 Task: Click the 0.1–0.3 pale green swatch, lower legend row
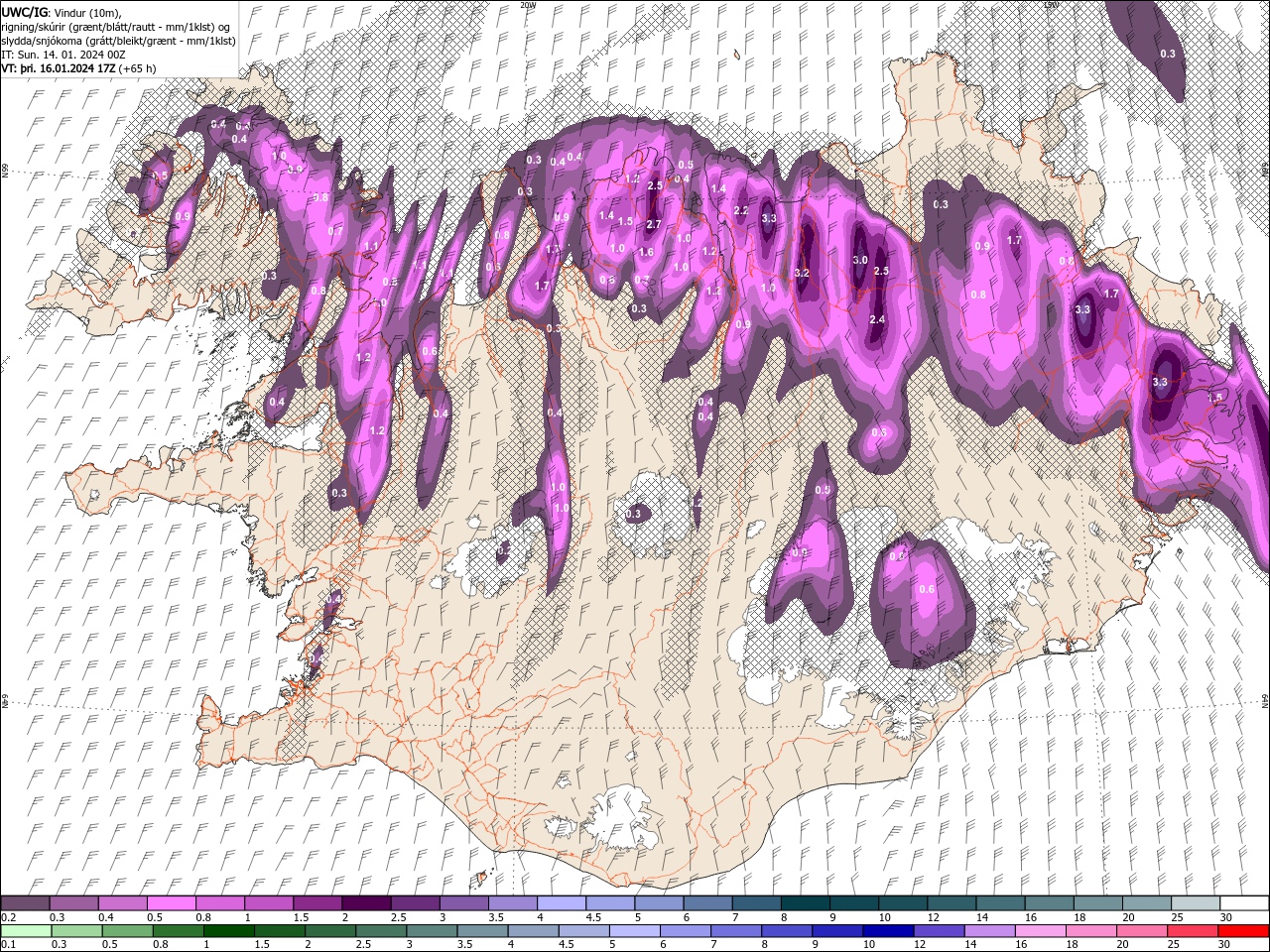pyautogui.click(x=26, y=930)
